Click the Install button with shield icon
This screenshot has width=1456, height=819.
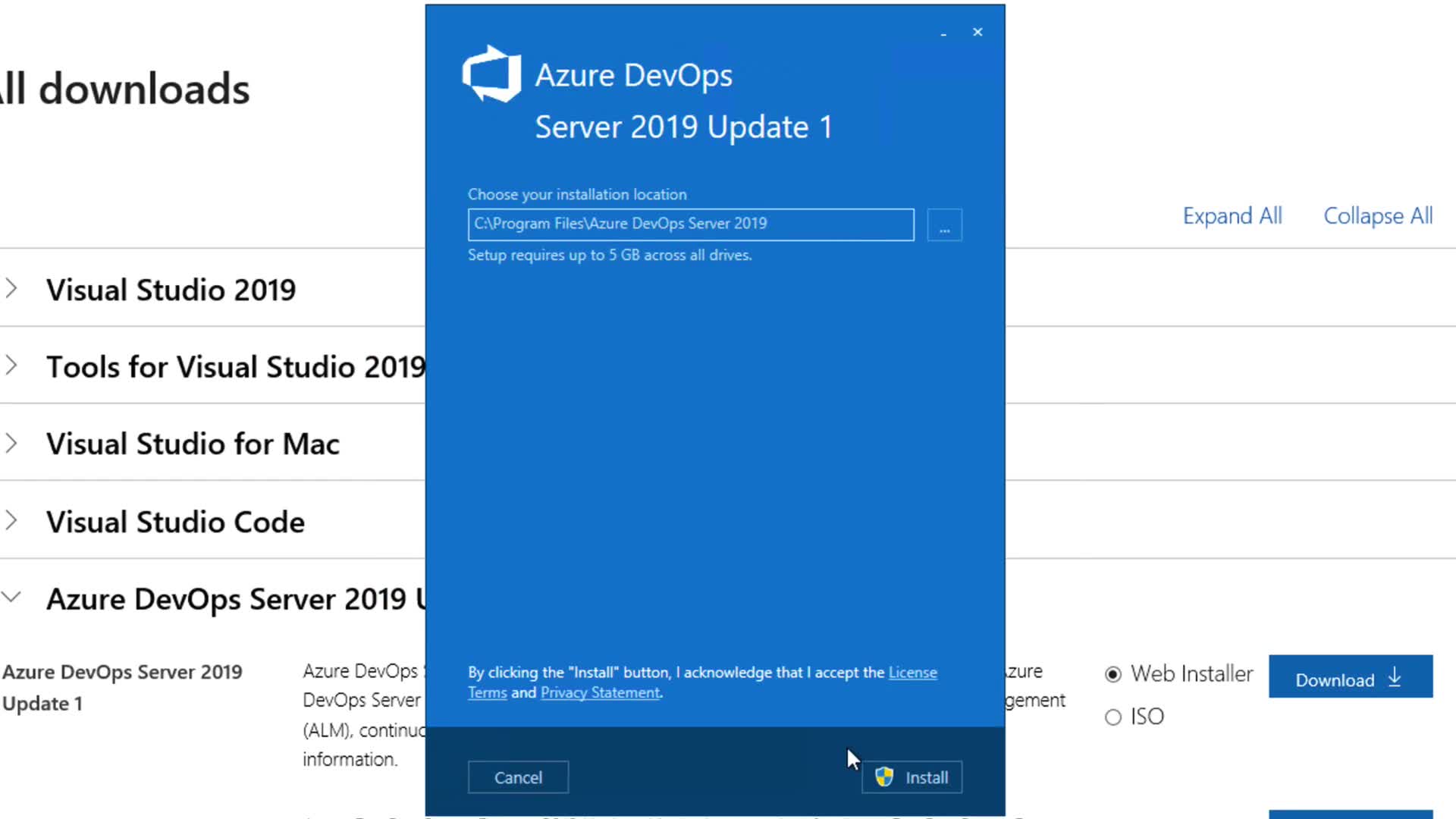point(912,777)
